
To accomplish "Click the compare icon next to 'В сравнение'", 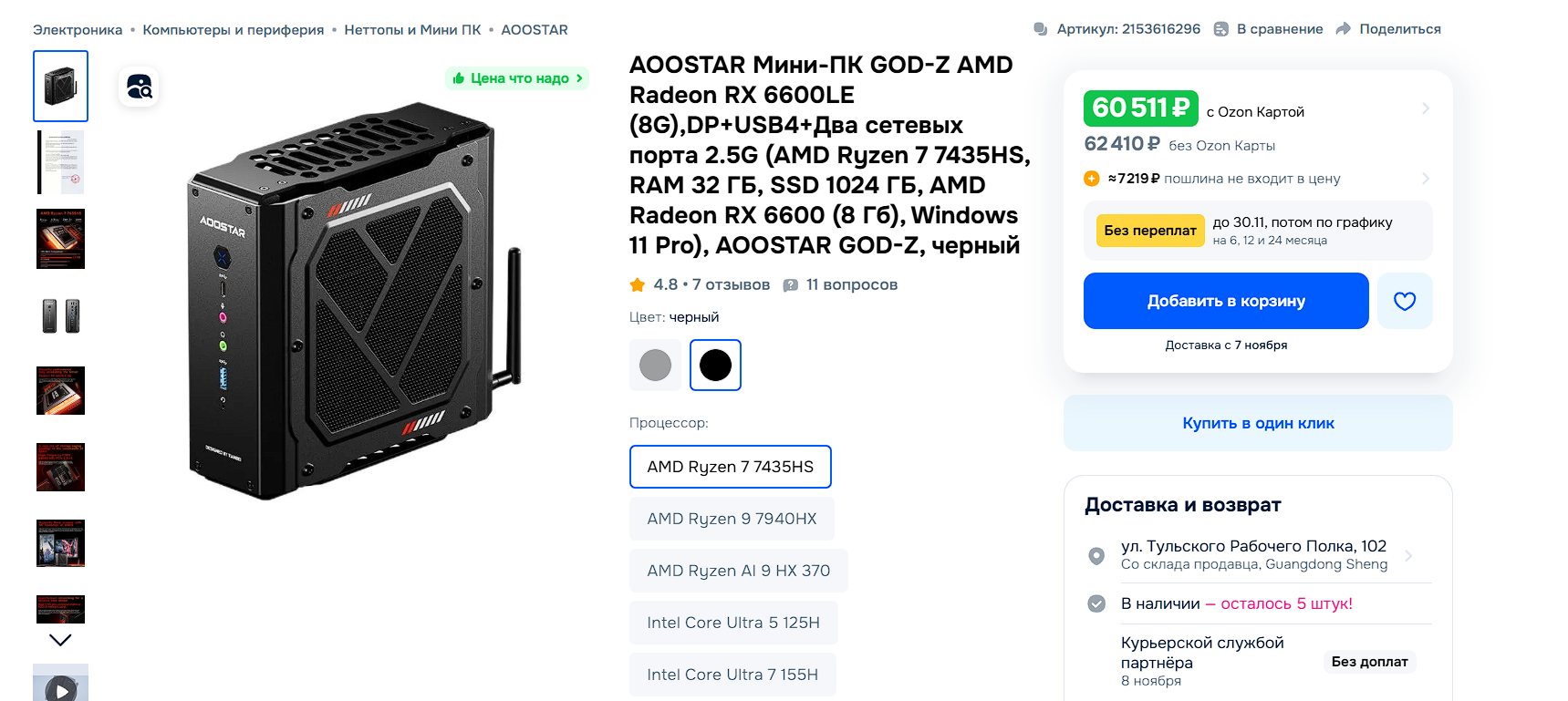I will 1220,29.
